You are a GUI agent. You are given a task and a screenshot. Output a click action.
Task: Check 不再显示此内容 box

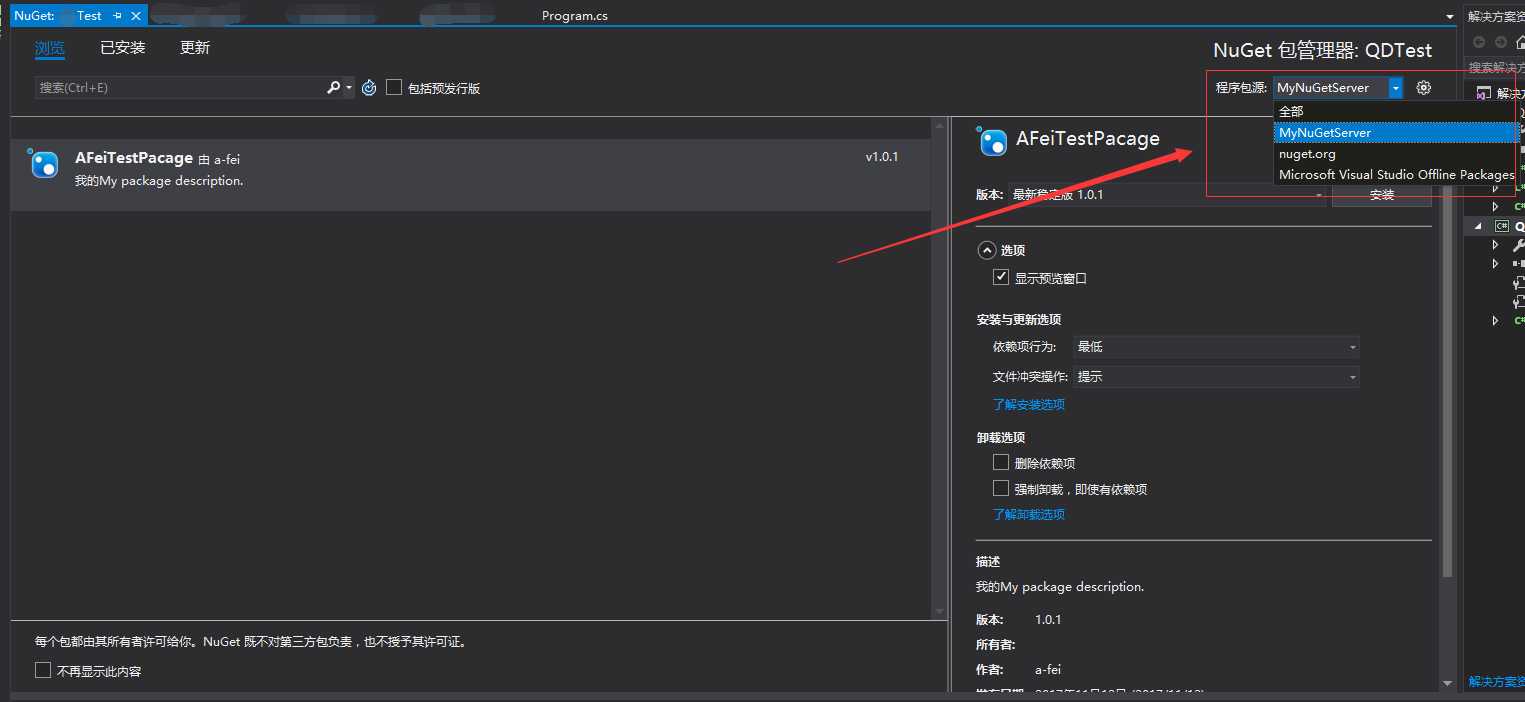[43, 670]
